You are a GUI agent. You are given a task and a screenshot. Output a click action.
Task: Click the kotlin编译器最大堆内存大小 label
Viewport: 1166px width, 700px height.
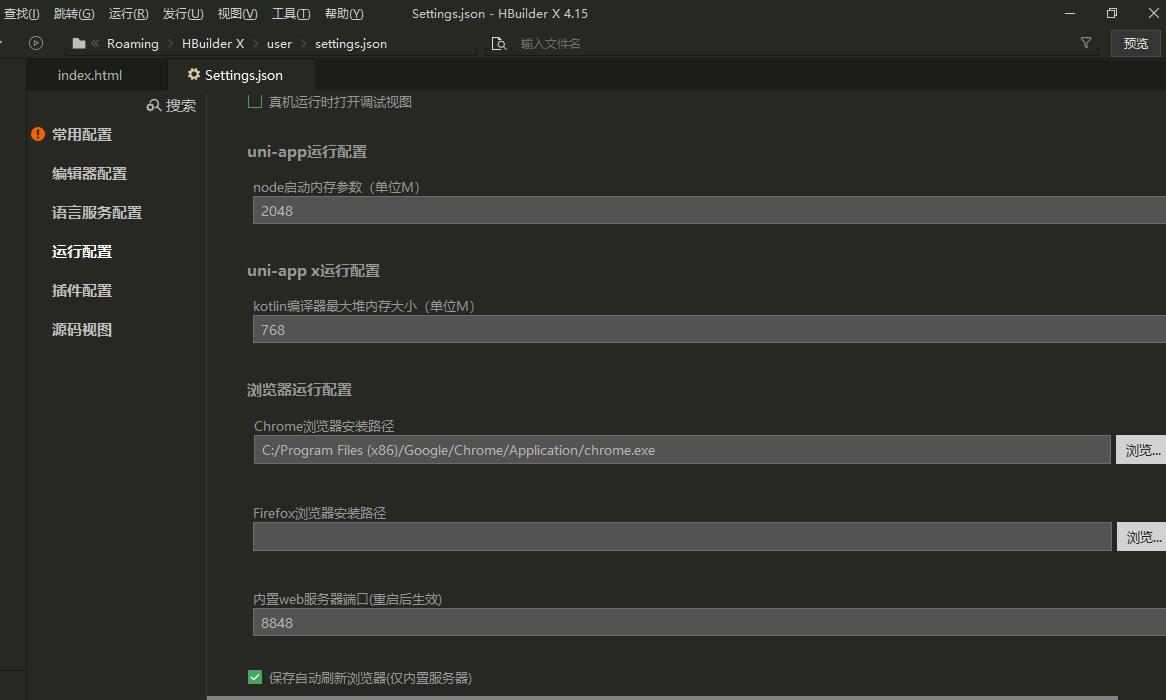coord(364,306)
